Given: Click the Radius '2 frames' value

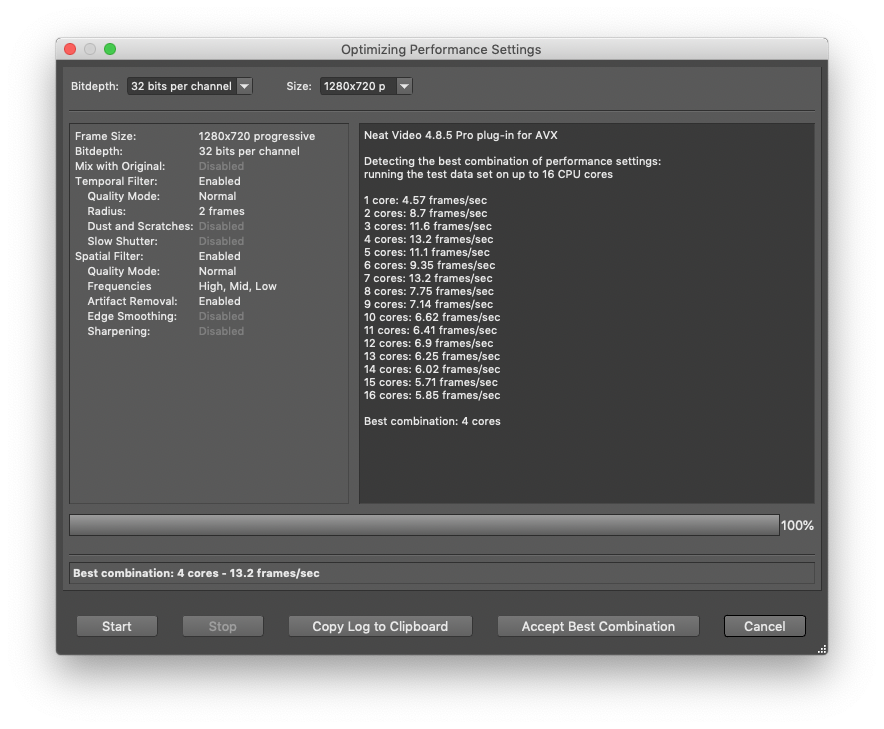Looking at the screenshot, I should click(222, 211).
